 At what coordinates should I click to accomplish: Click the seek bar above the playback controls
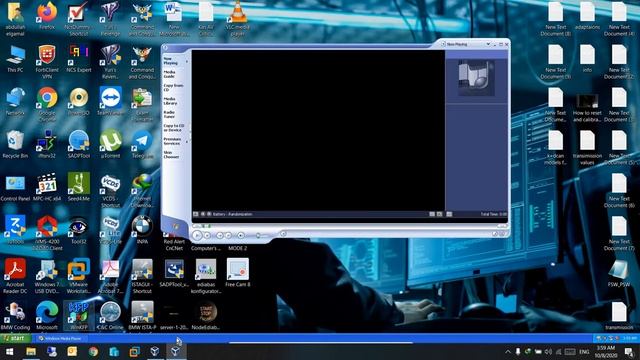349,226
